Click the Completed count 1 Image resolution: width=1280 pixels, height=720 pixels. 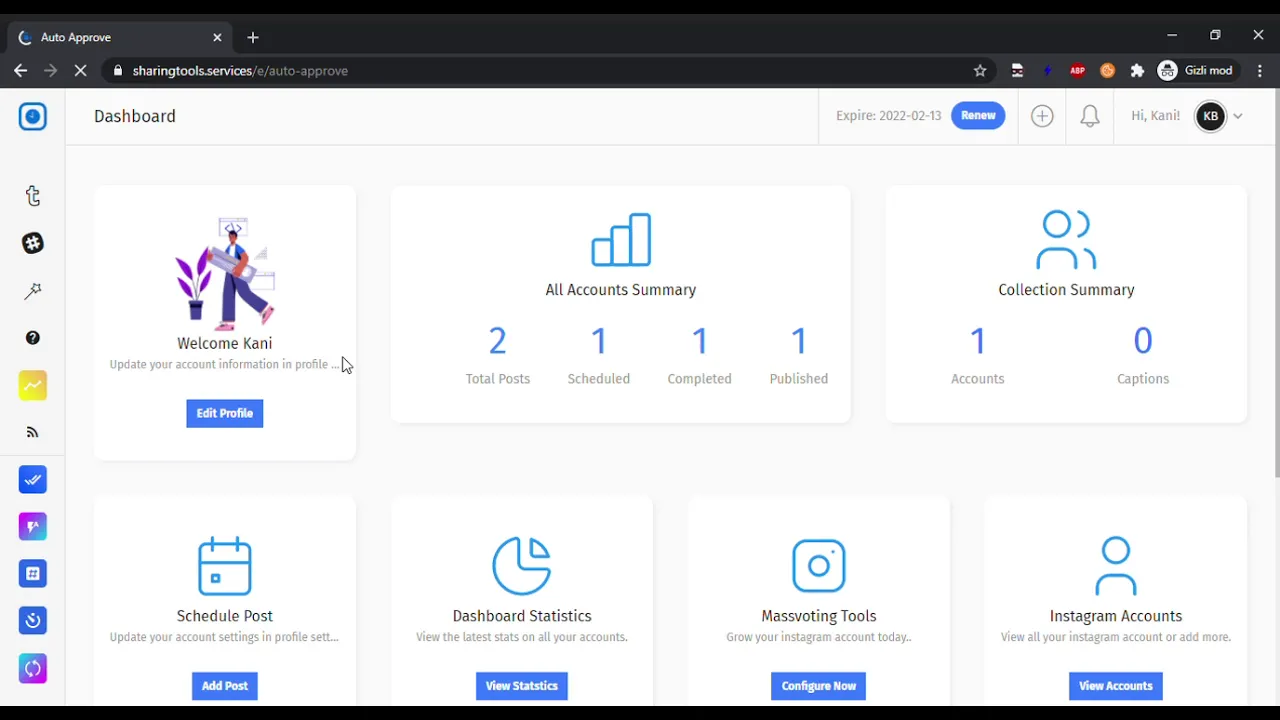700,342
